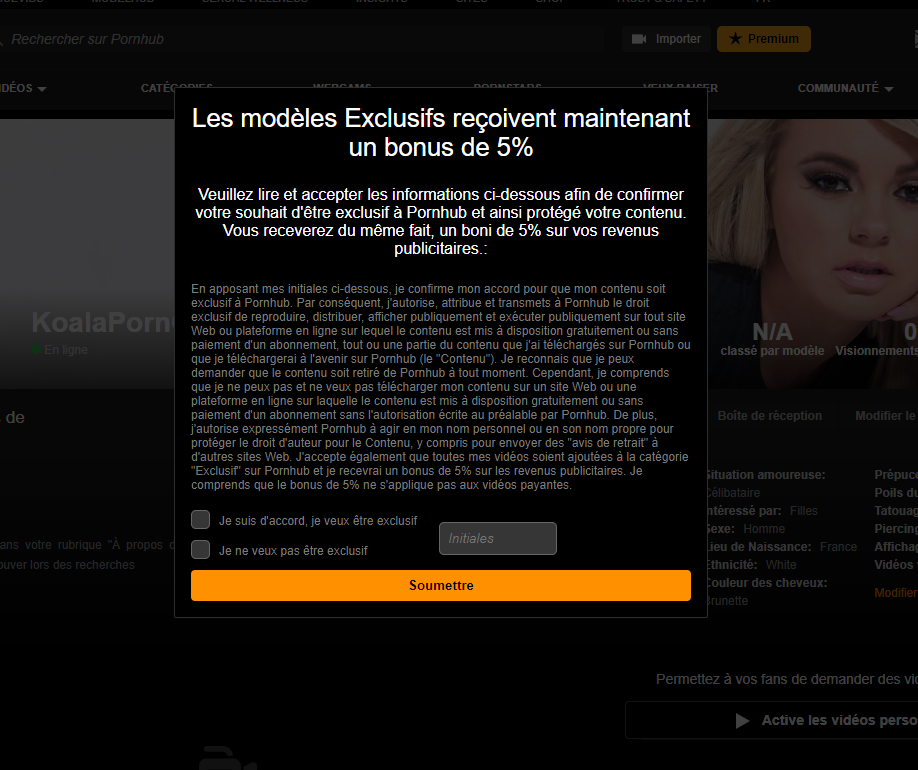
Task: Check "Je suis d'accord, je veux être exclusif"
Action: (200, 519)
